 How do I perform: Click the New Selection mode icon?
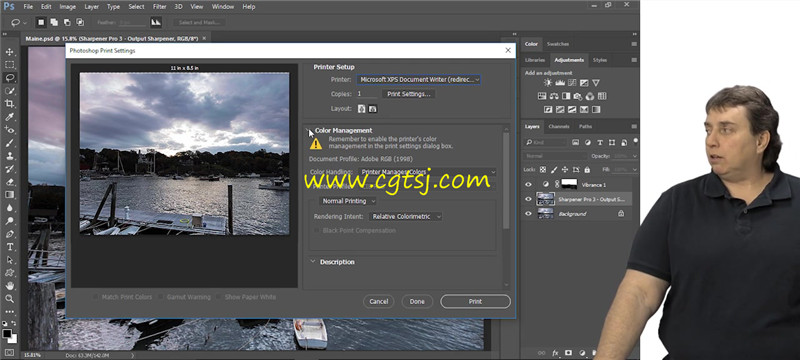[42, 22]
